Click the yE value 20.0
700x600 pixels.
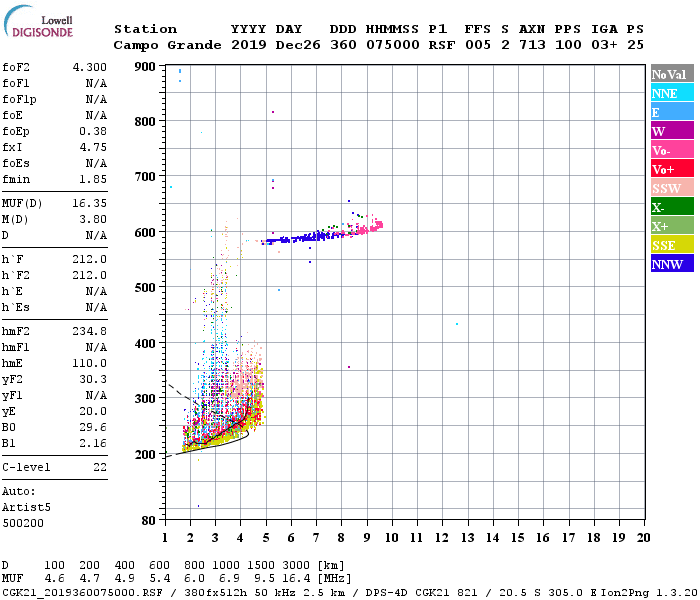(x=93, y=411)
